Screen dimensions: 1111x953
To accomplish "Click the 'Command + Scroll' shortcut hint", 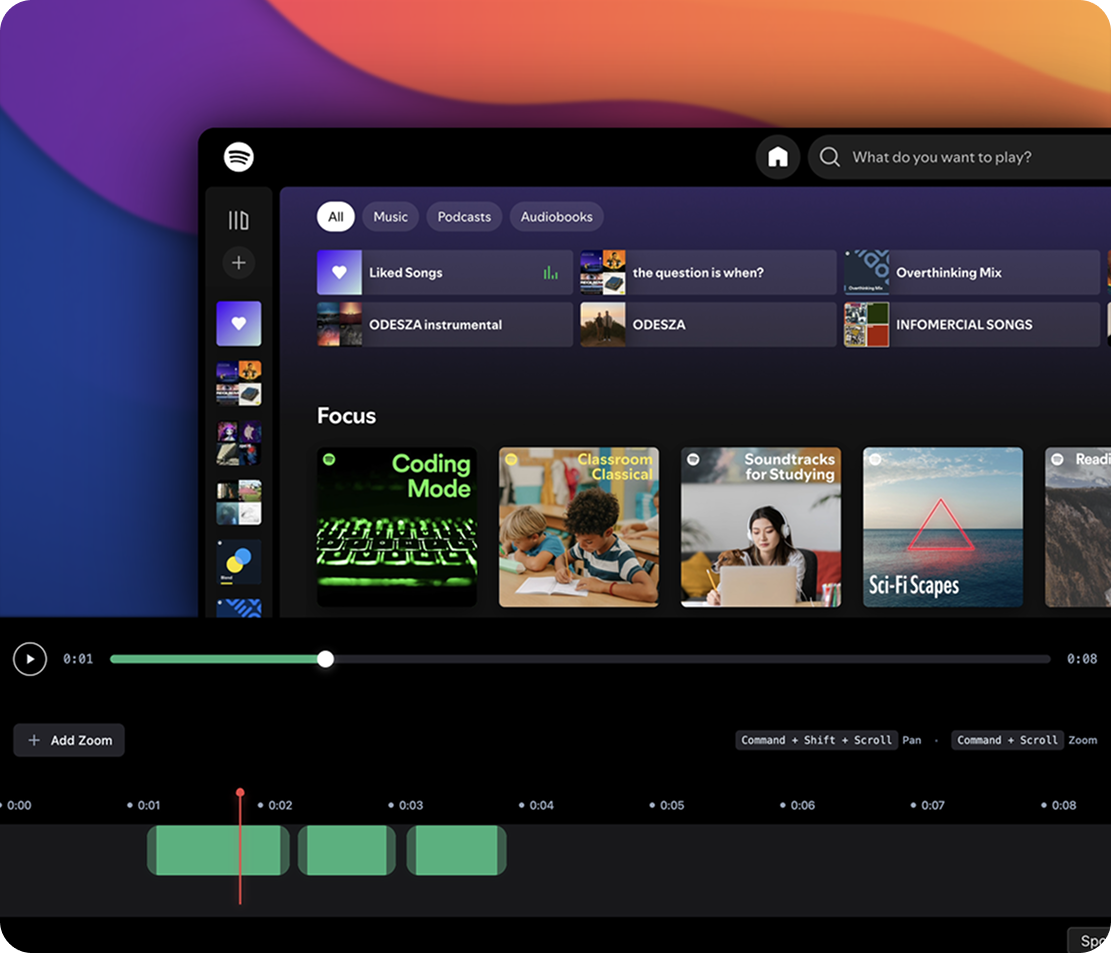I will point(1007,740).
